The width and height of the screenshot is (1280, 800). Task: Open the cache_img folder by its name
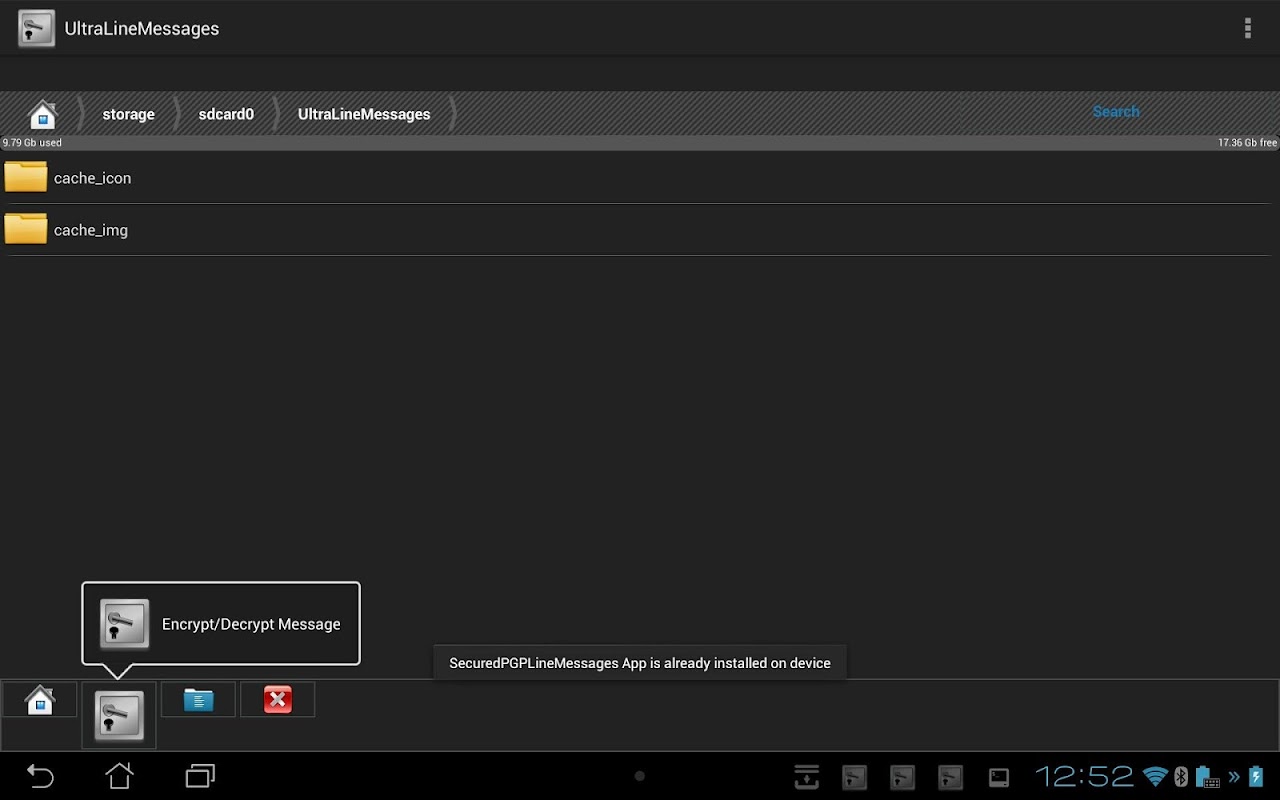point(91,230)
